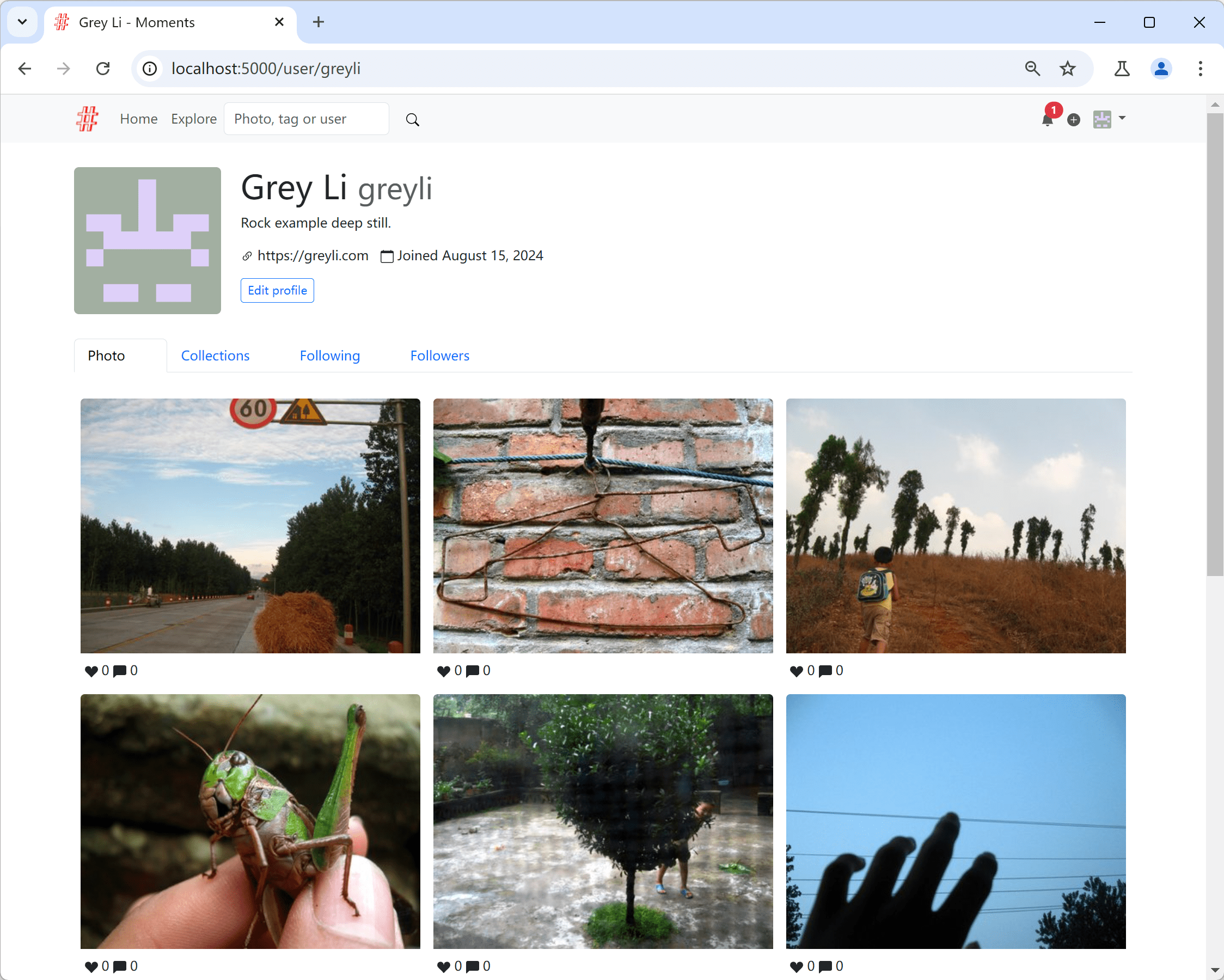
Task: Click the scrollbar up arrow
Action: (1215, 105)
